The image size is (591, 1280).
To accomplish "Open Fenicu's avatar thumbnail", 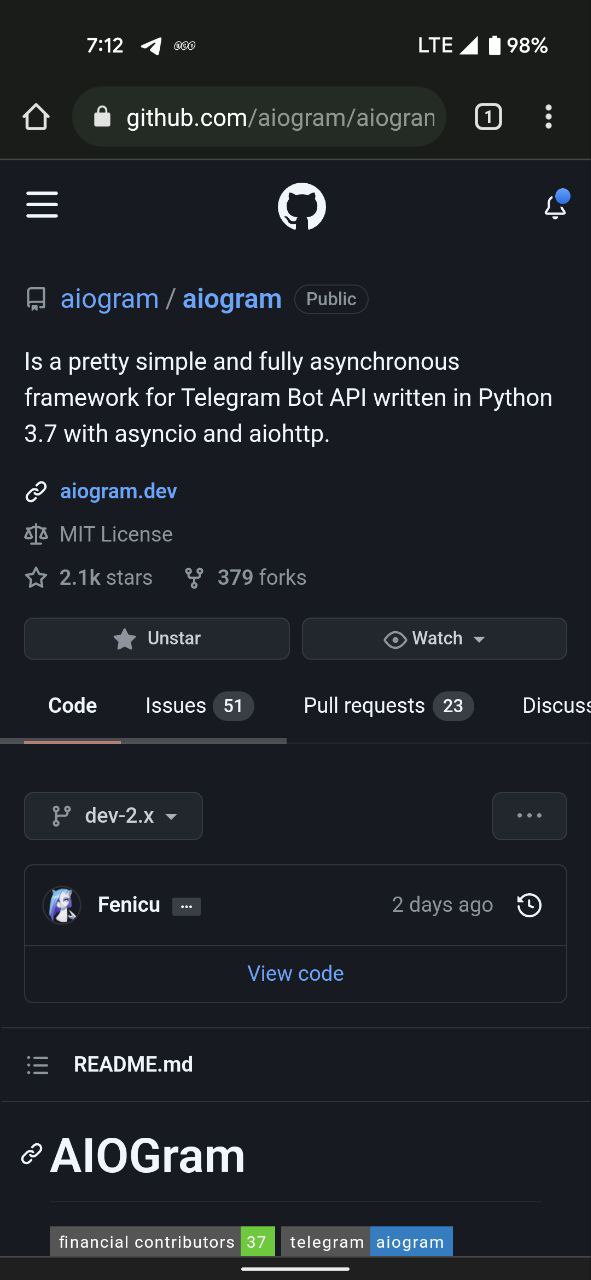I will point(62,905).
